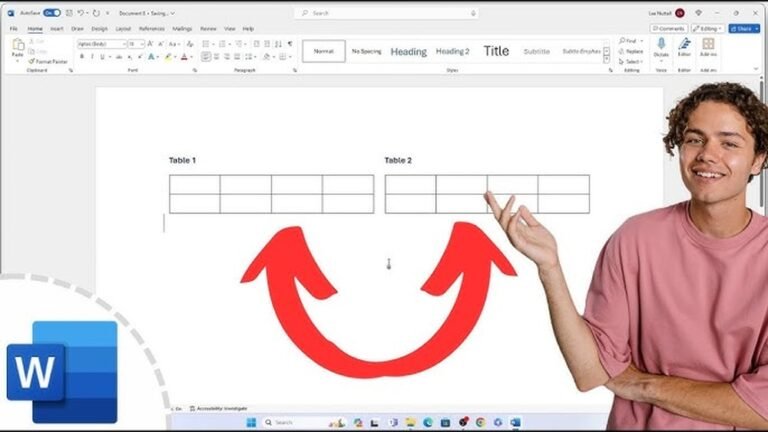Click the Undo arrow in title bar
This screenshot has width=768, height=432.
81,13
